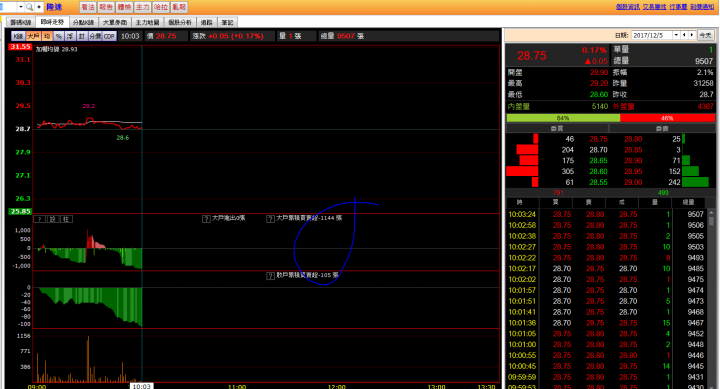720x389 pixels.
Task: Toggle the 訂 chart button
Action: [x=82, y=36]
